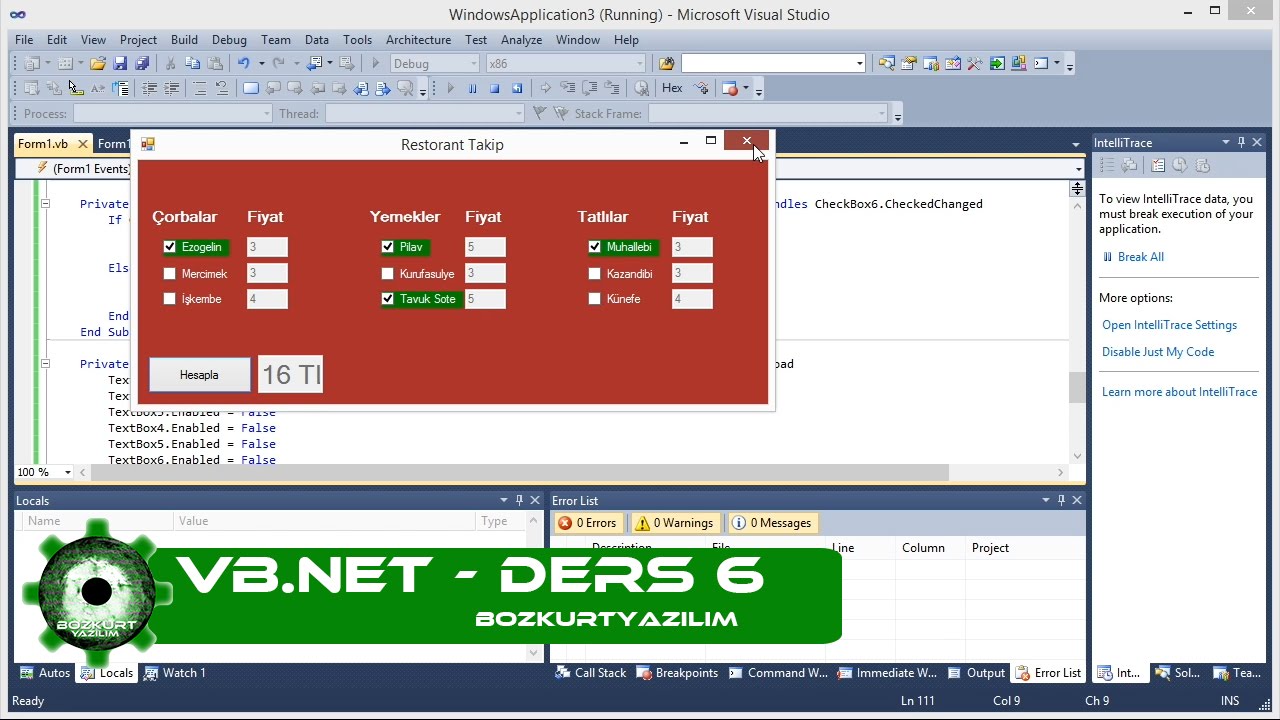Click the Uncomment selected lines icon
This screenshot has height=720, width=1280.
pyautogui.click(x=221, y=88)
